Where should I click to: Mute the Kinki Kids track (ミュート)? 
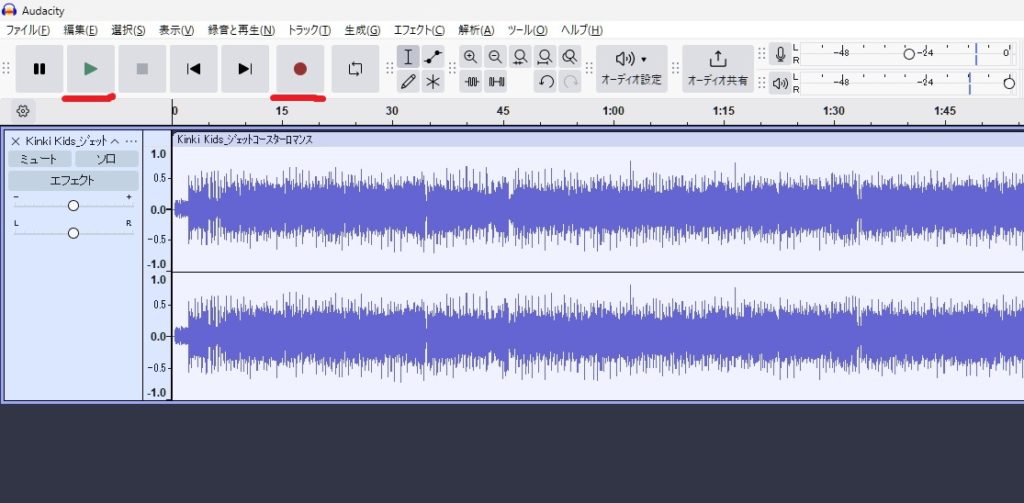[x=40, y=159]
